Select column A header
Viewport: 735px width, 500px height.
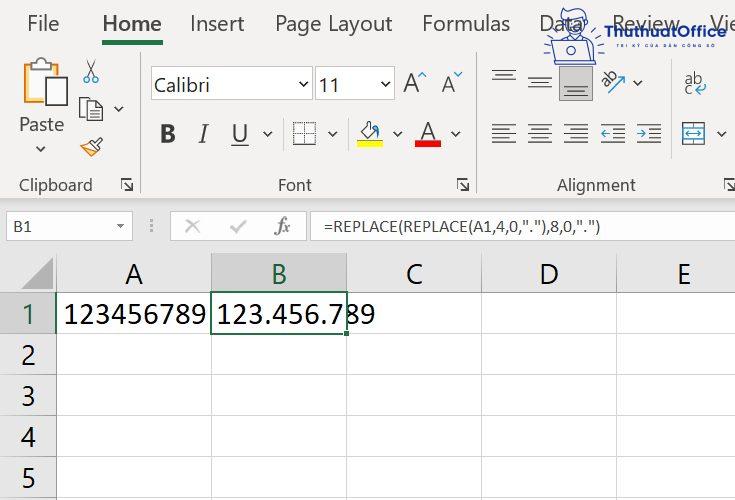coord(134,274)
